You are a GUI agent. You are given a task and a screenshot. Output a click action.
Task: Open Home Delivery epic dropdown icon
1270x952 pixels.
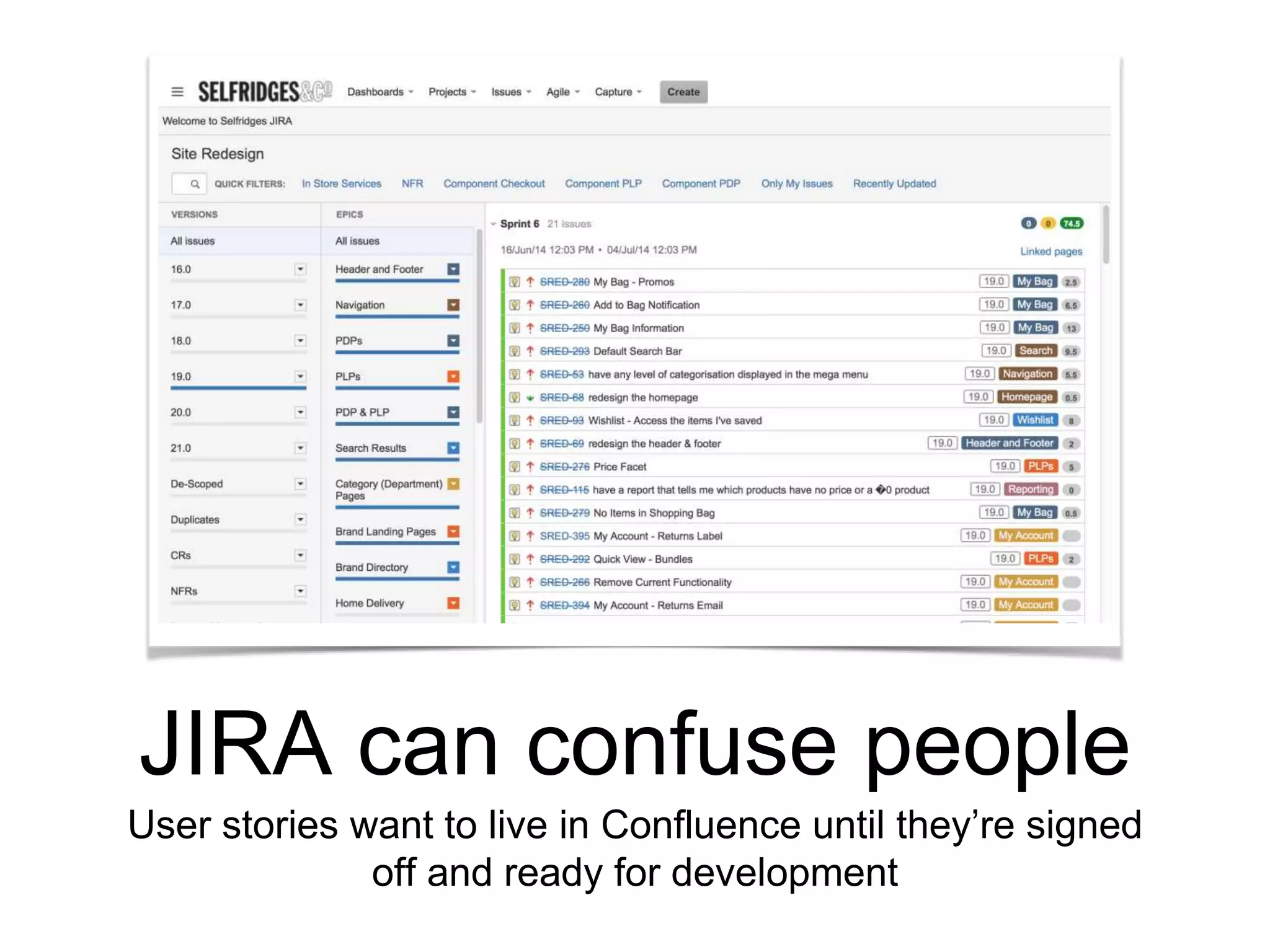click(x=453, y=602)
